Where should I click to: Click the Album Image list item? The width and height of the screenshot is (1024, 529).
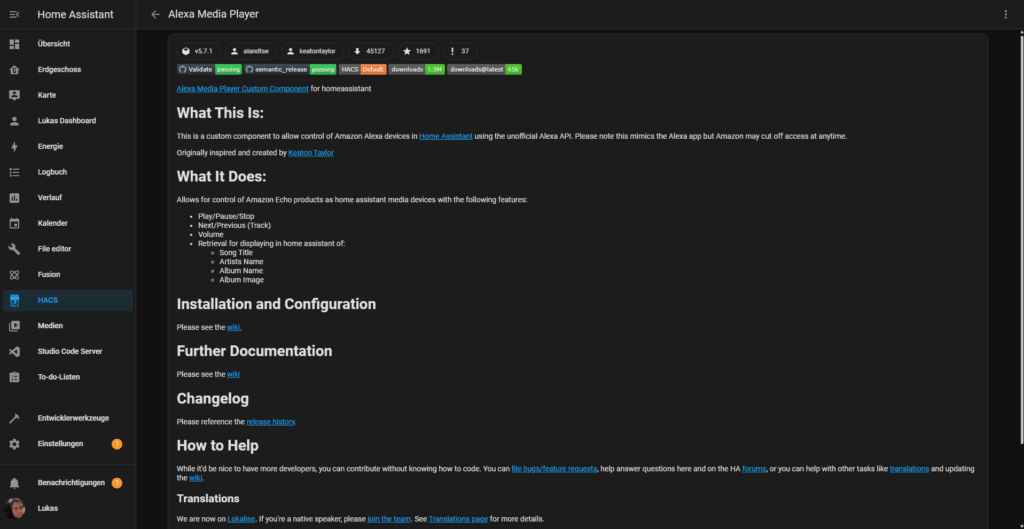pos(242,280)
